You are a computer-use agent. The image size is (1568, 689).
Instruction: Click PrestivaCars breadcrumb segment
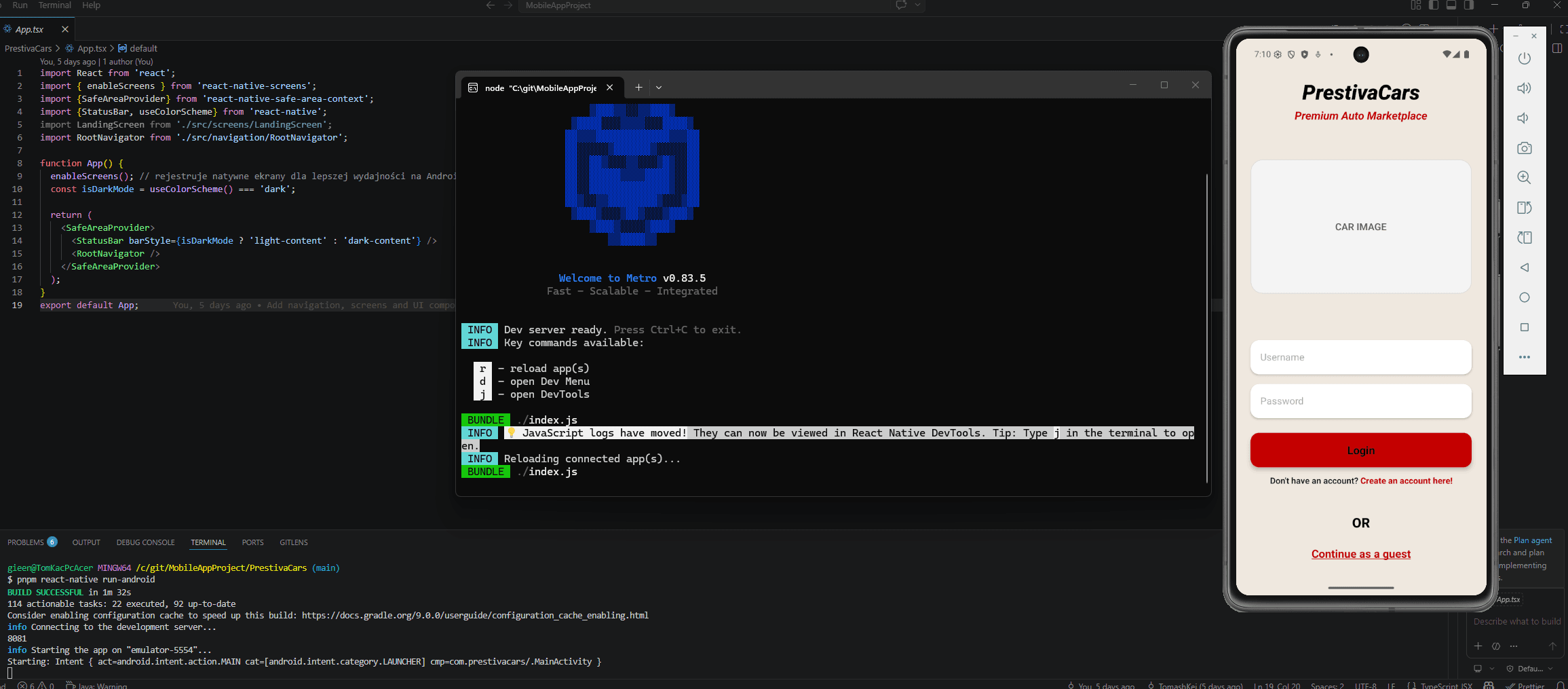28,48
